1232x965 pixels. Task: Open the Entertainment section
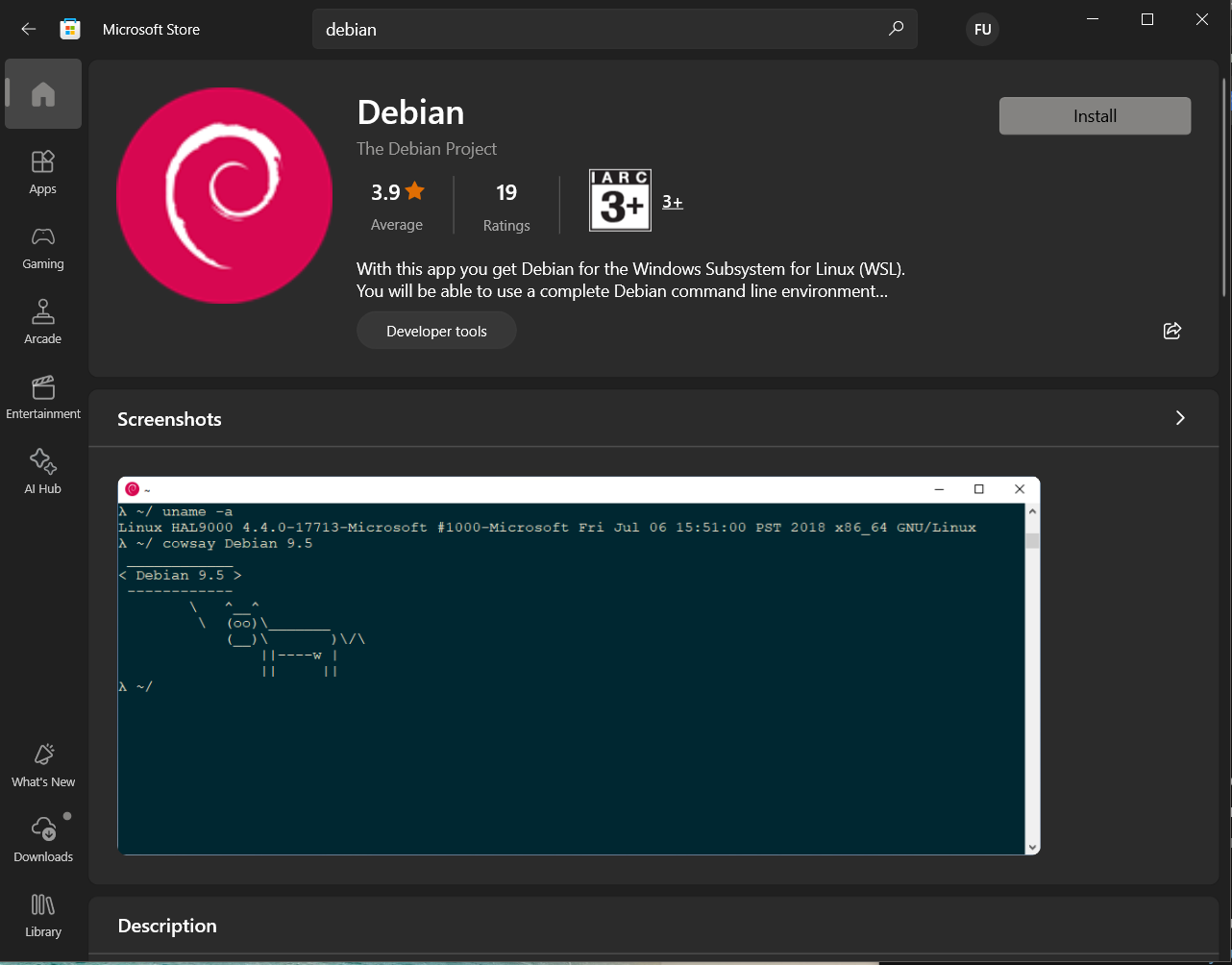pyautogui.click(x=43, y=398)
